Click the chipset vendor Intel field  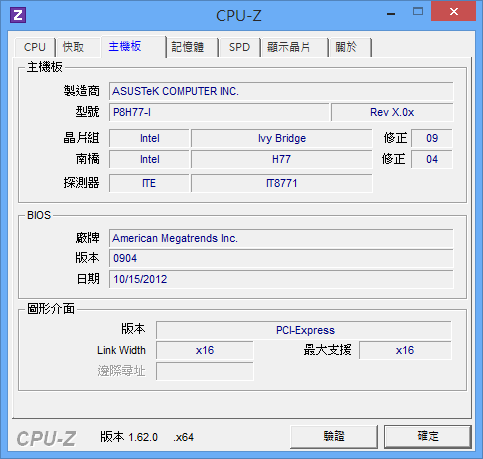point(149,138)
